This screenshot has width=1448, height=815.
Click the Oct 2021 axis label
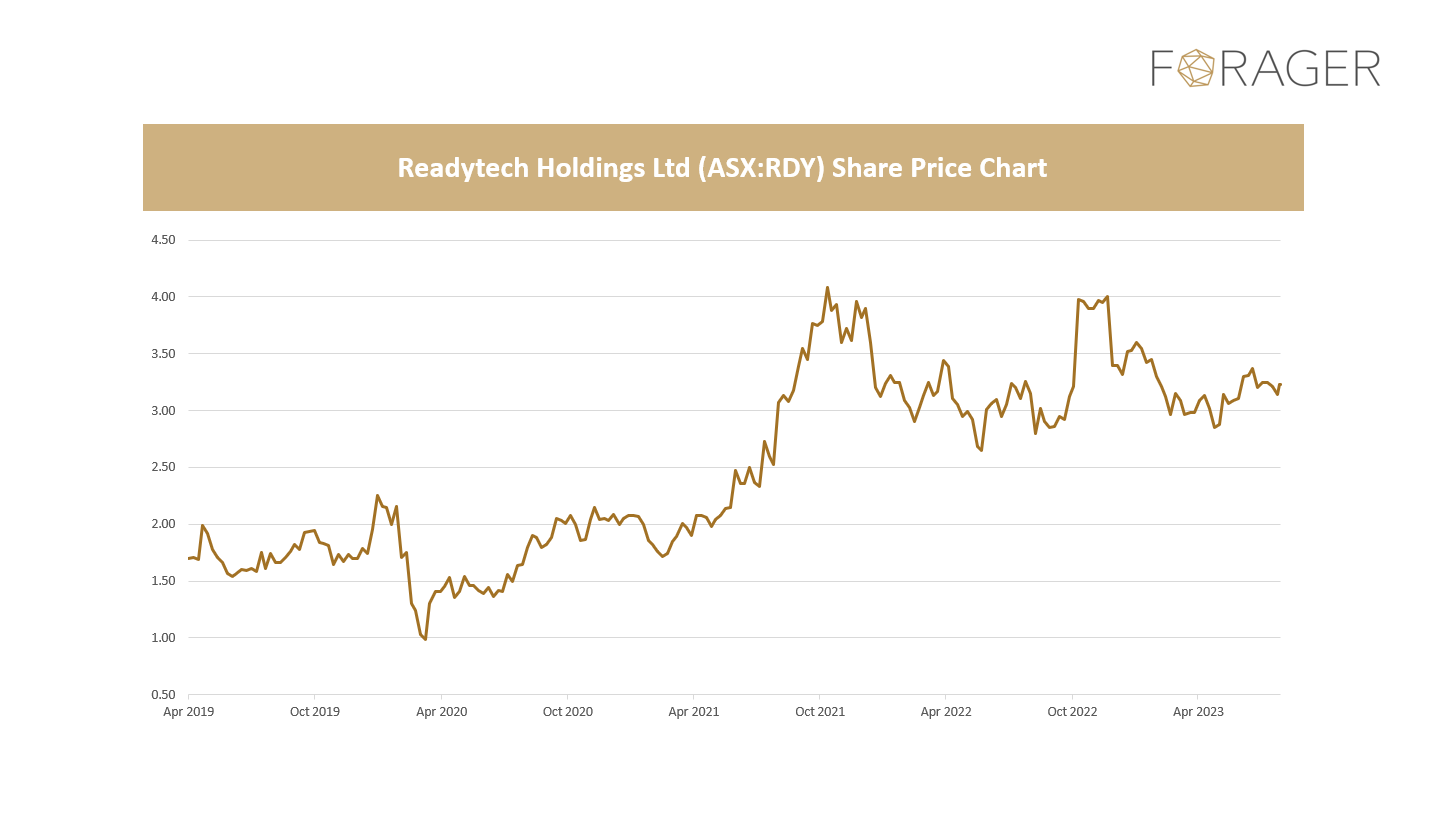click(x=820, y=712)
